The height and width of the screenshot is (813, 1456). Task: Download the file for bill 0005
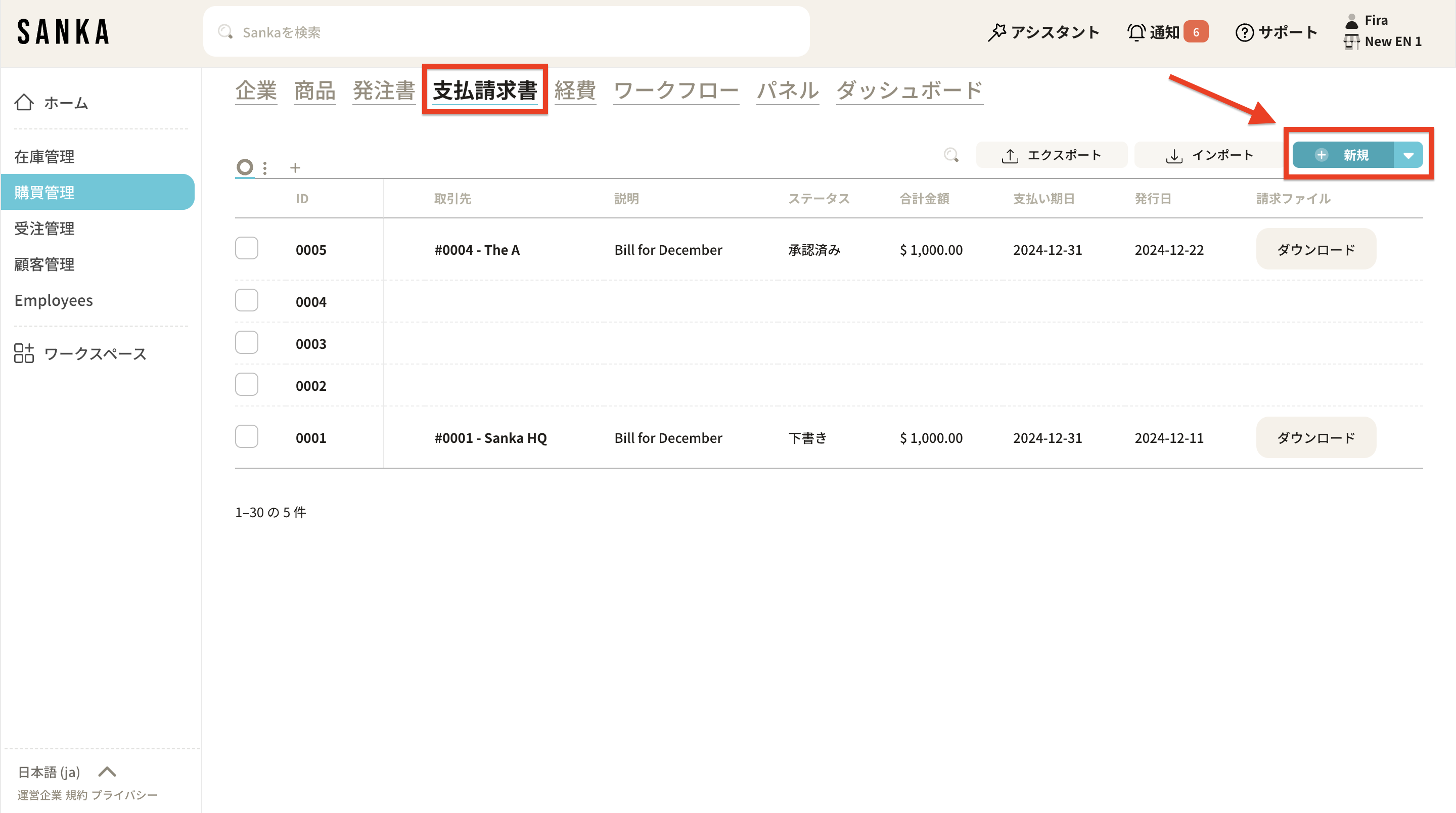(1315, 249)
